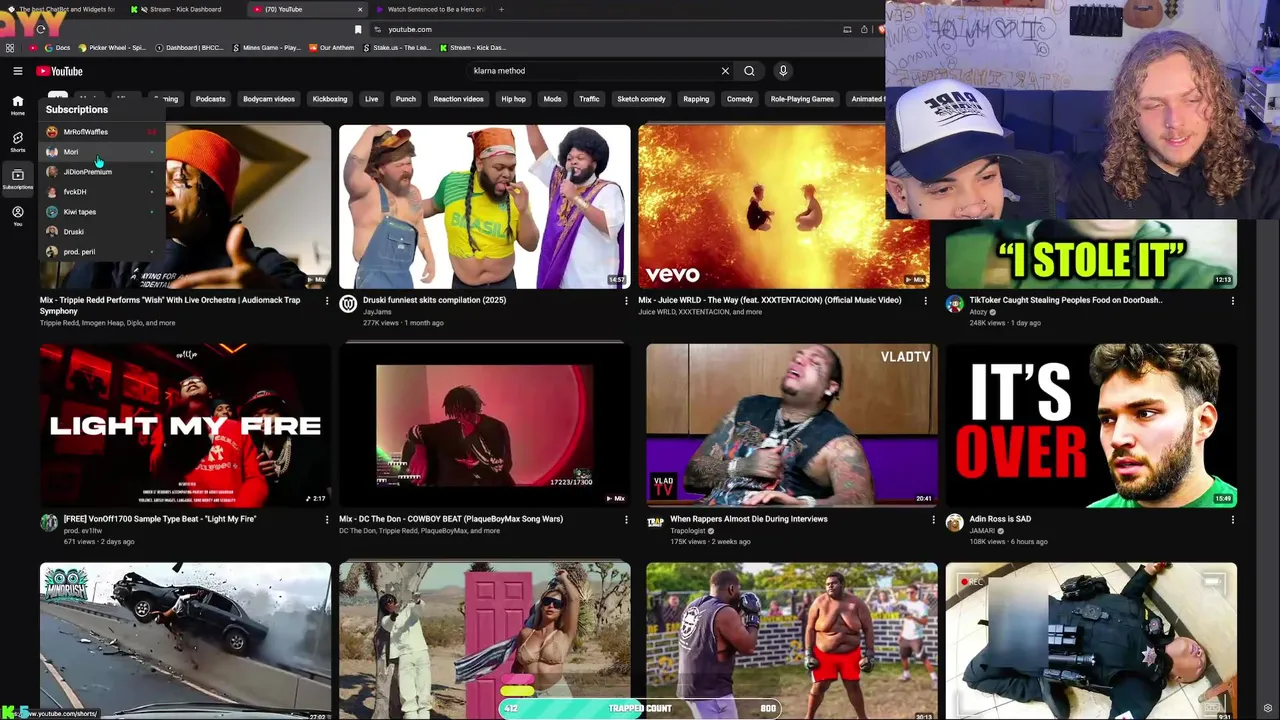
Task: Filter by Reaction videos chip
Action: (458, 99)
